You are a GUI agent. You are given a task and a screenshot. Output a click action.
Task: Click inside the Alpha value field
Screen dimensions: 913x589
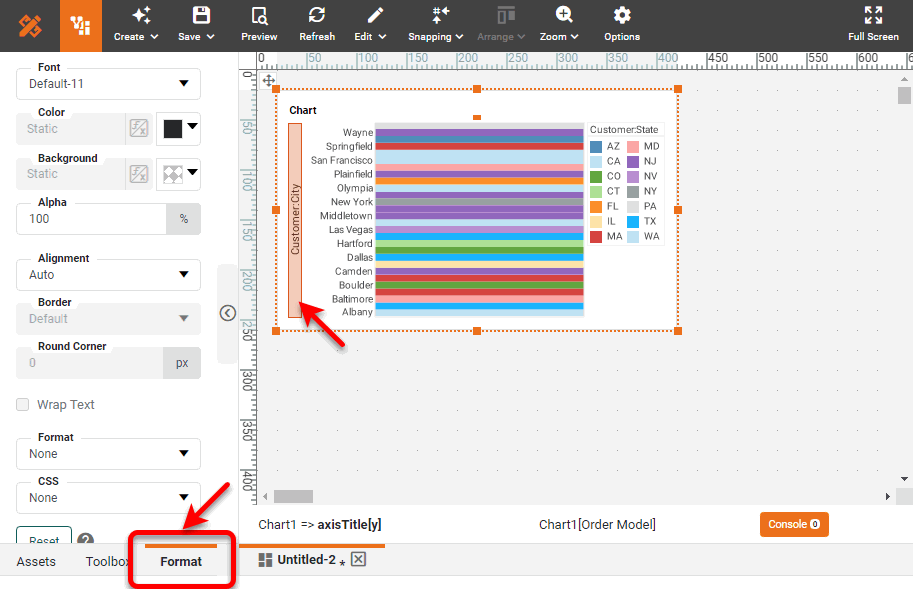click(90, 218)
